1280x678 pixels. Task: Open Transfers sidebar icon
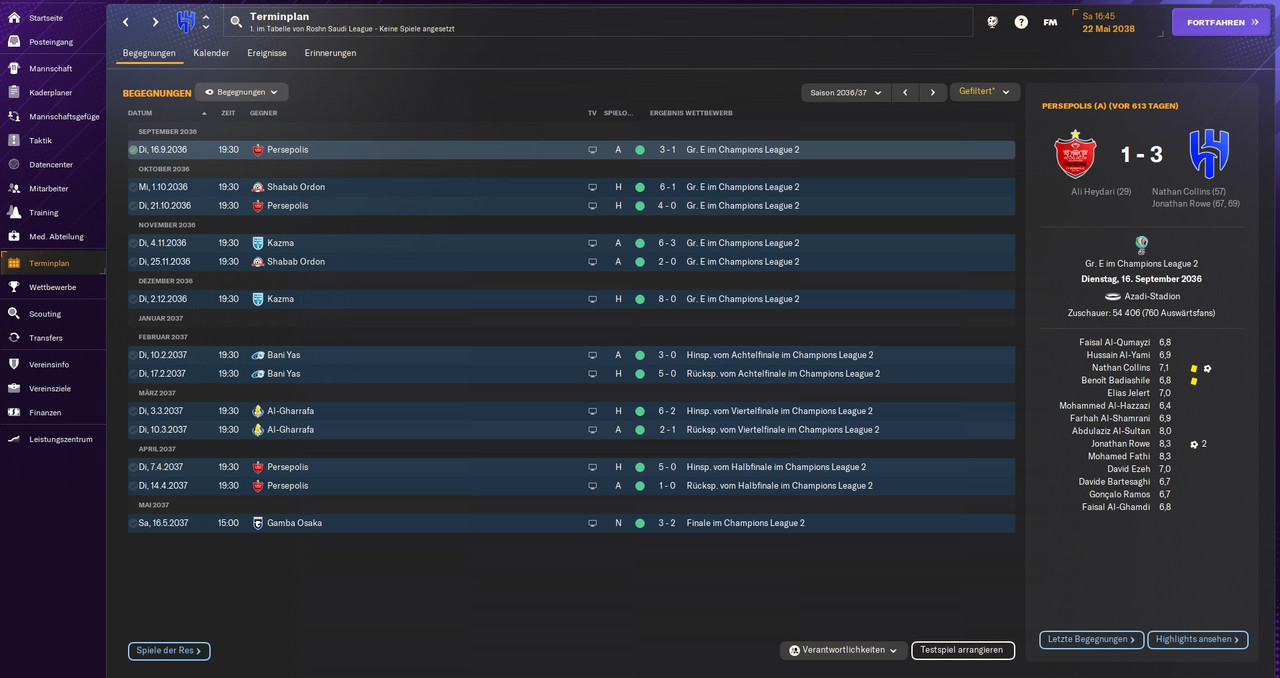(x=14, y=337)
